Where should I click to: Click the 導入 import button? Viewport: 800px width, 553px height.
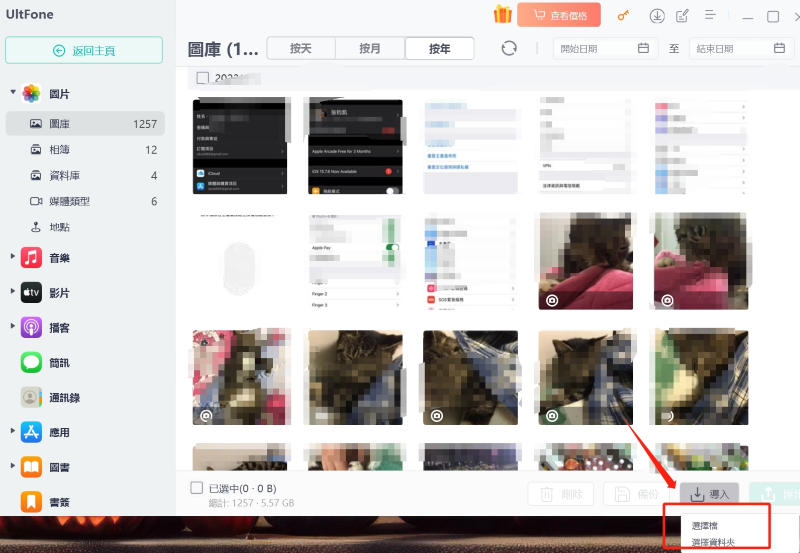pos(709,494)
